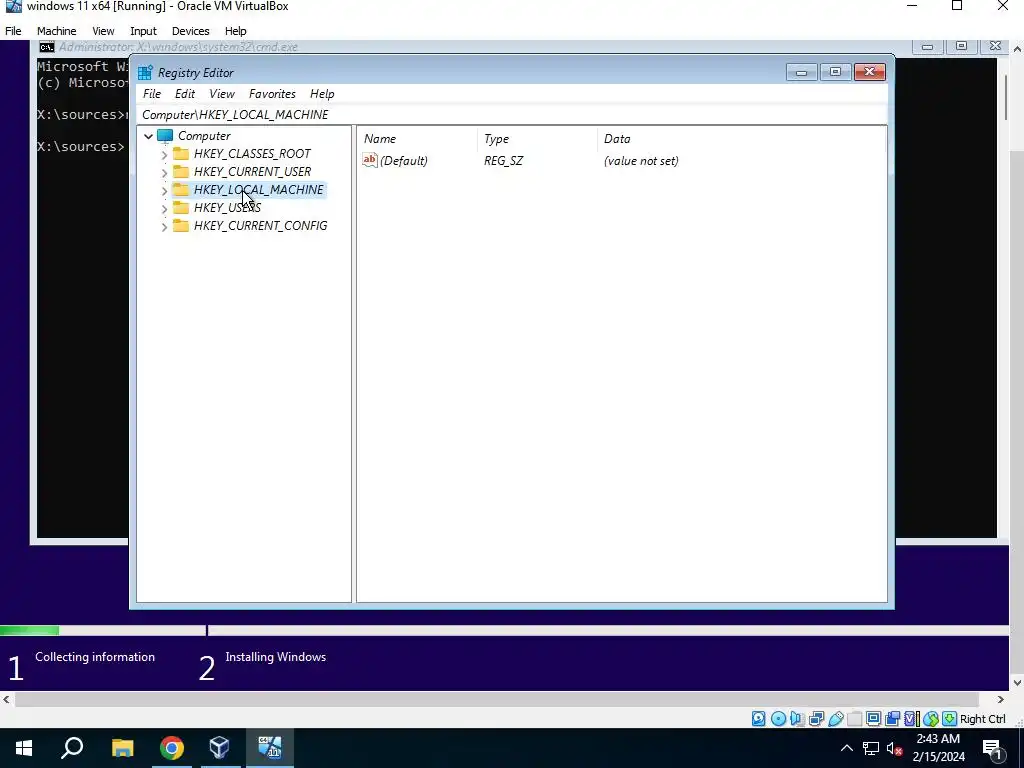1024x768 pixels.
Task: Click the (Default) string value ab icon
Action: 370,160
